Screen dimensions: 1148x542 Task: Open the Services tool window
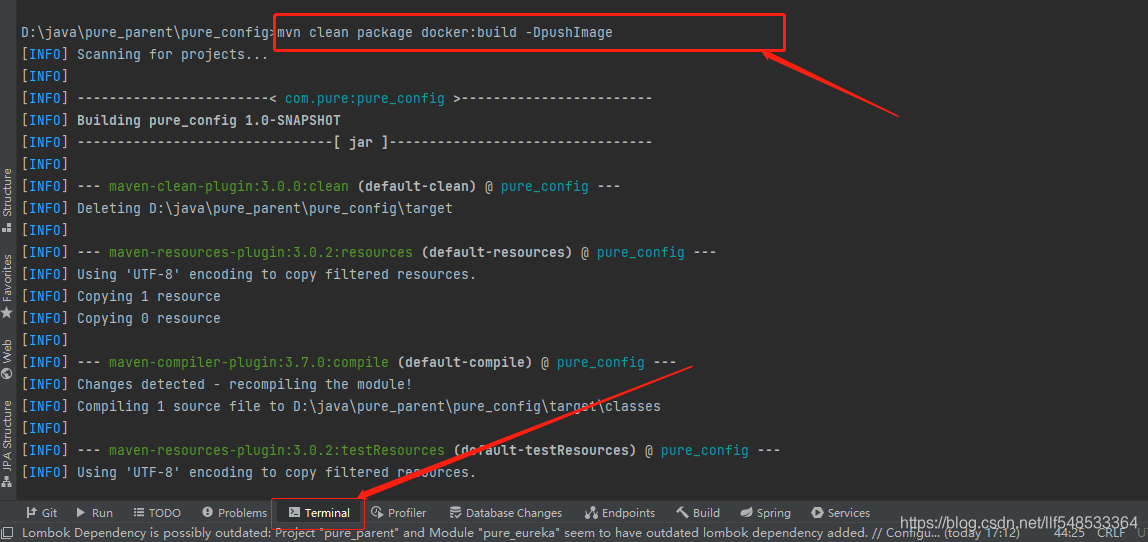pos(840,513)
